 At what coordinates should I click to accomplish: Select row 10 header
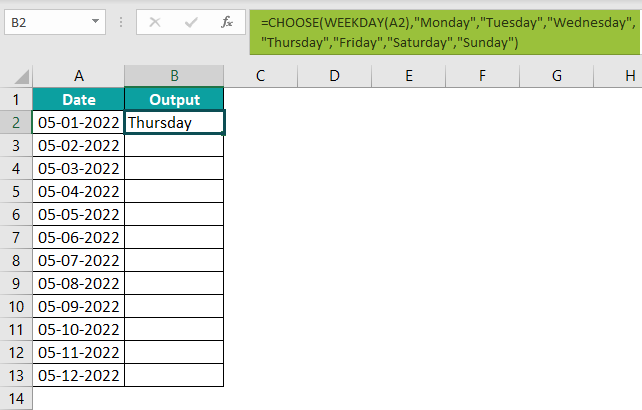point(16,306)
